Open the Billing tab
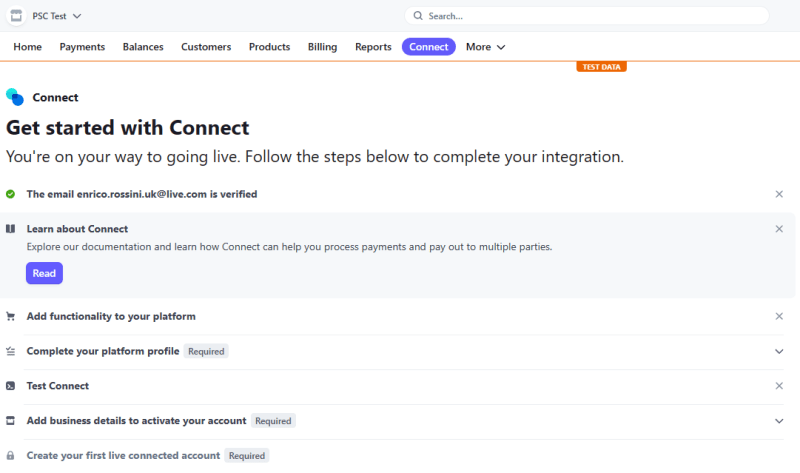800x473 pixels. coord(322,47)
